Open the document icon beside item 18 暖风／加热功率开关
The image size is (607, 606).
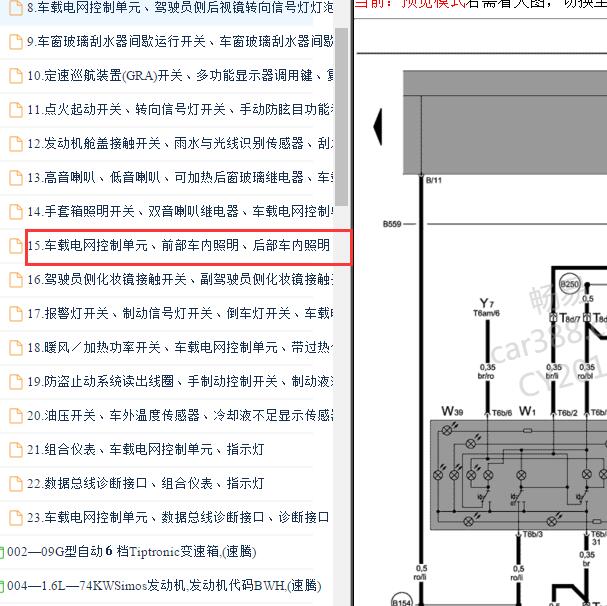pyautogui.click(x=15, y=348)
